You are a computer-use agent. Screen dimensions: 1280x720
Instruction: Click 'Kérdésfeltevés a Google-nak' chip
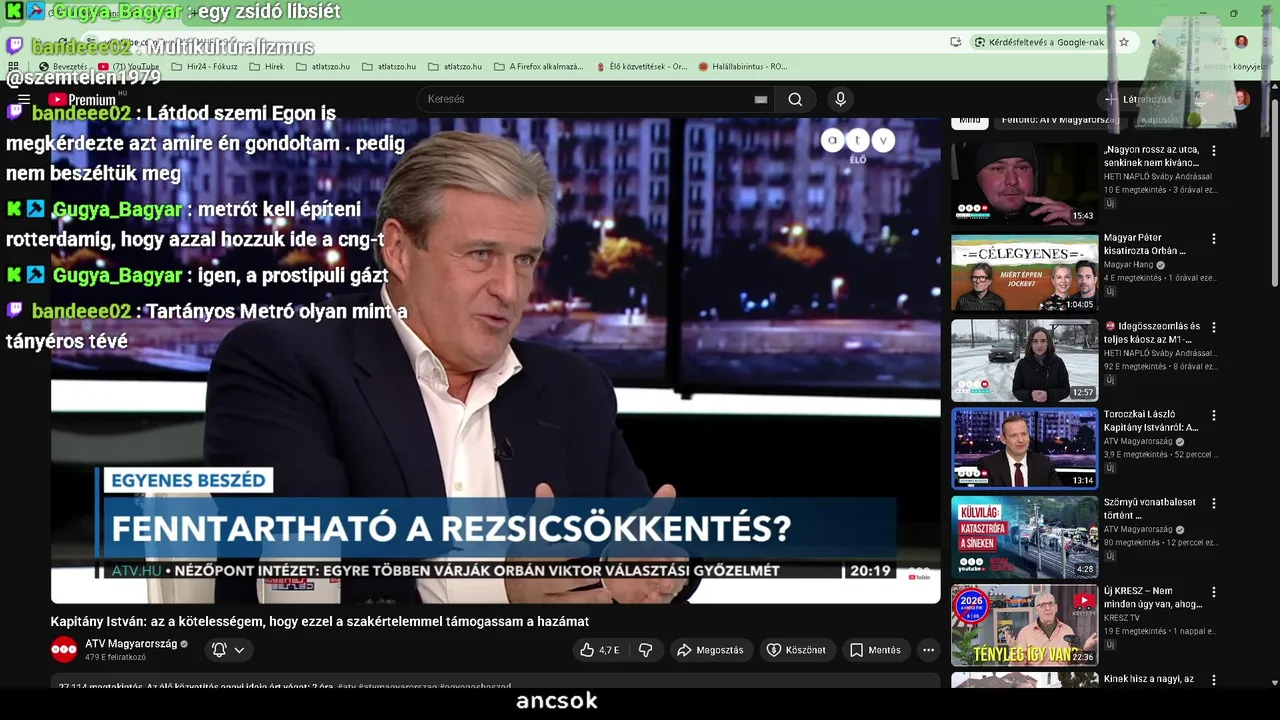click(x=1039, y=42)
